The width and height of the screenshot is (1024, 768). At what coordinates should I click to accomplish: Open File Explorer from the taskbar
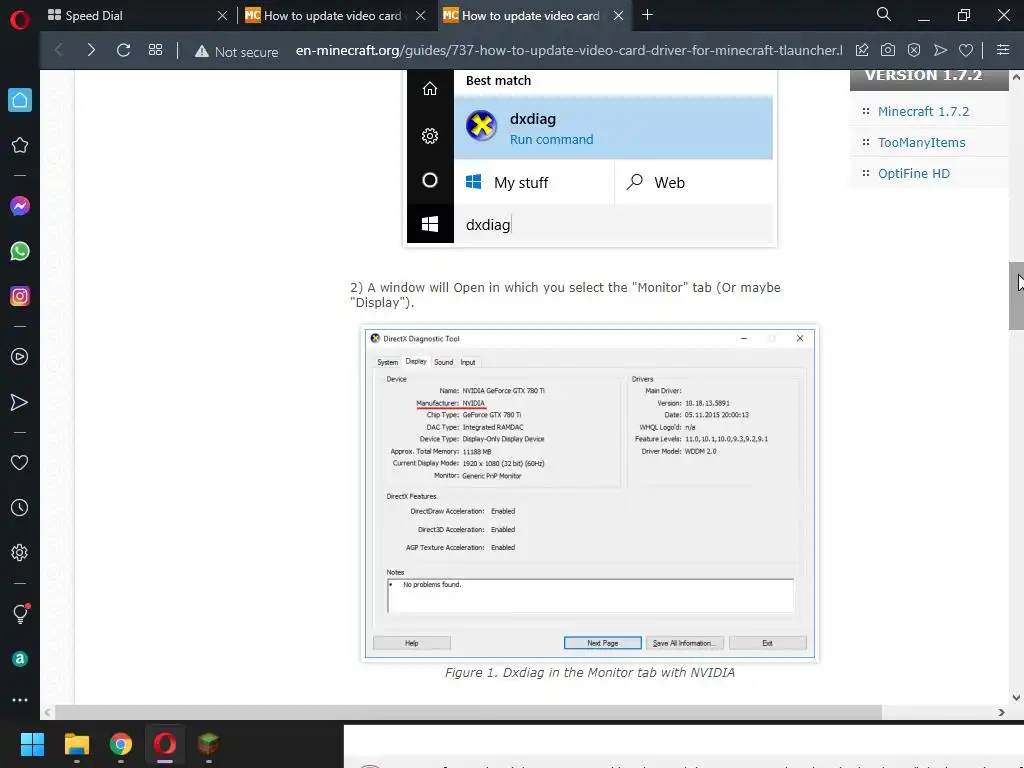(76, 744)
